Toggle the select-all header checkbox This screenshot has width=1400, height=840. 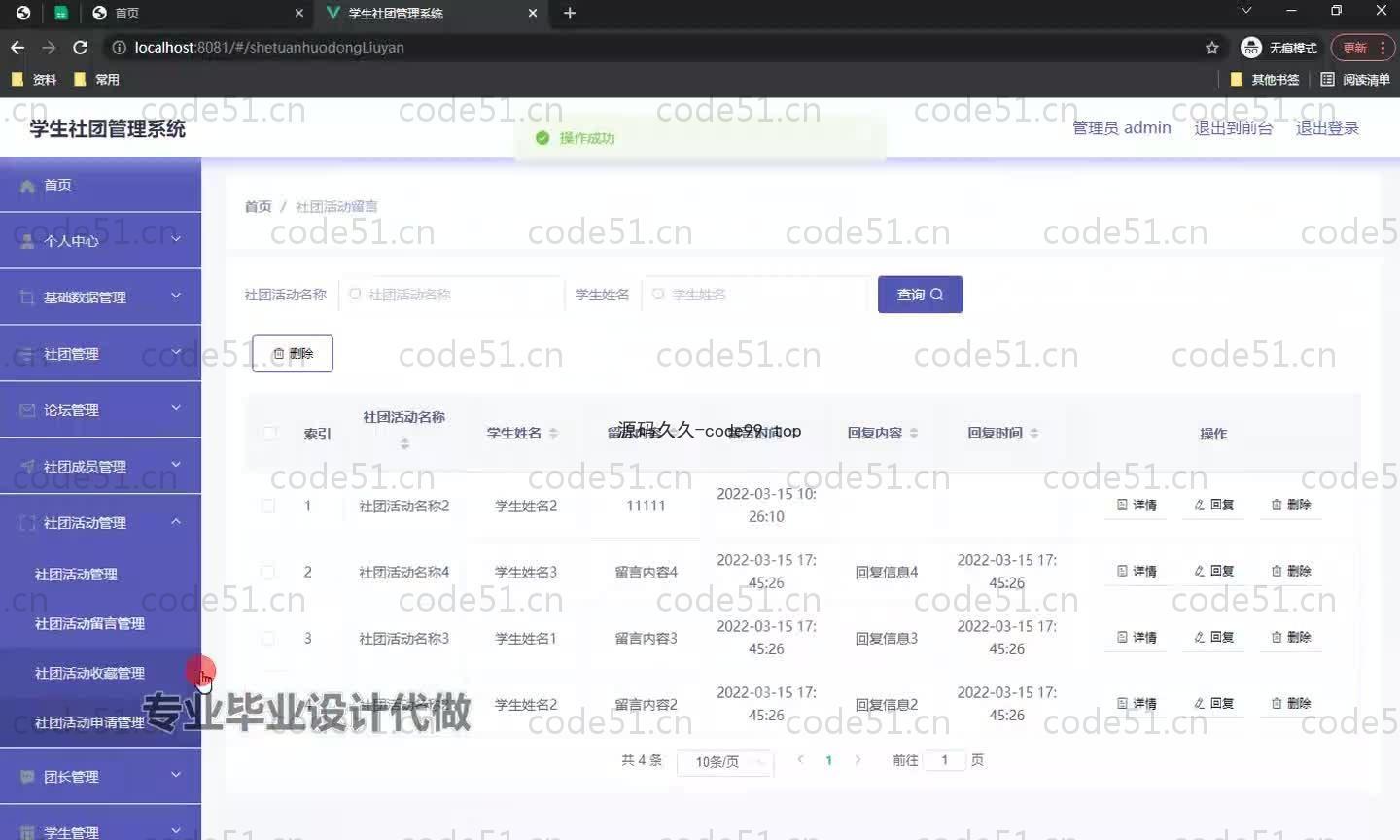[269, 433]
